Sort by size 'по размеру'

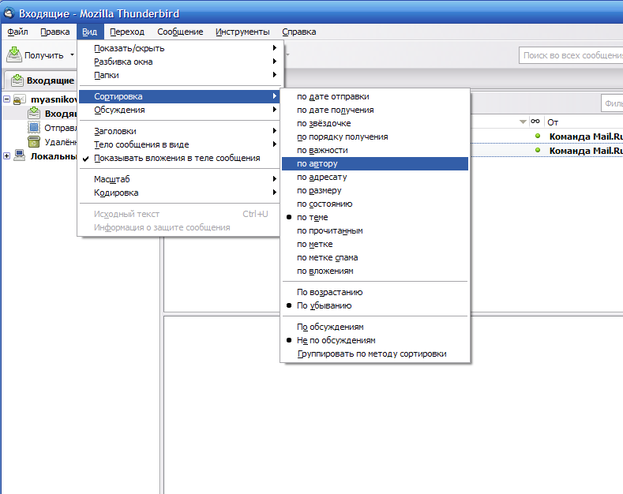375,191
